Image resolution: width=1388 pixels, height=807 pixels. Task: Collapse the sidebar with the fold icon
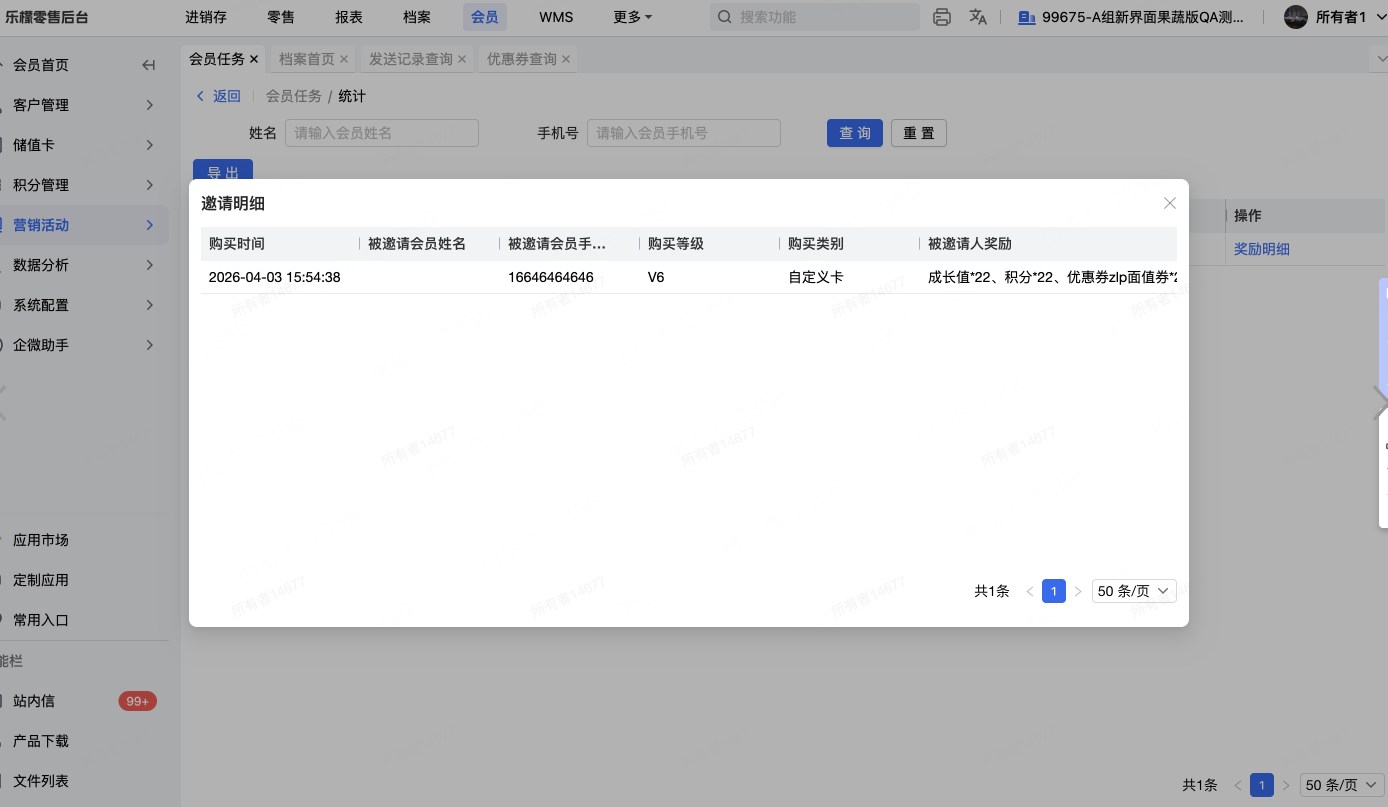149,65
